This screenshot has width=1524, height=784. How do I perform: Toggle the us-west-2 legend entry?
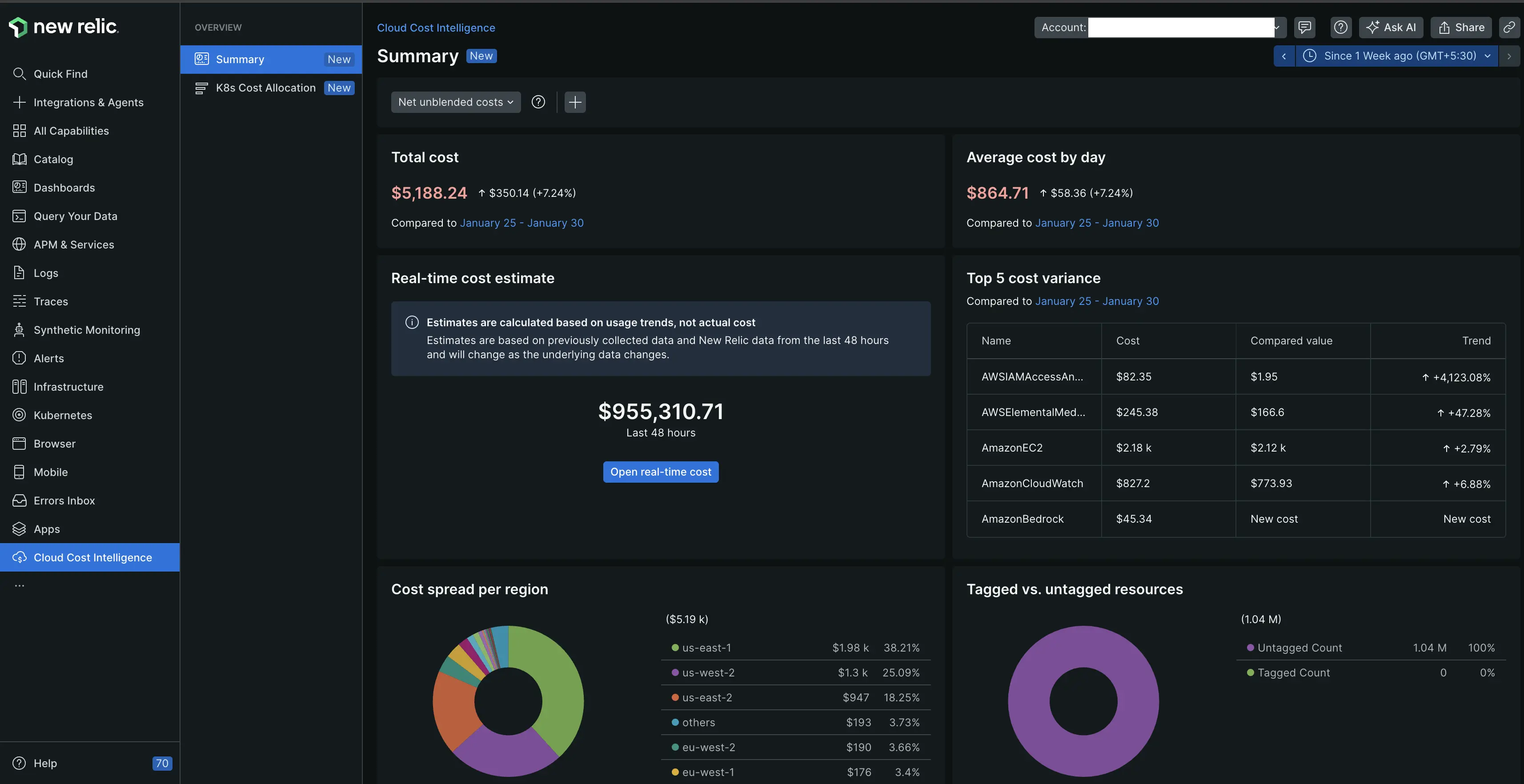[709, 672]
